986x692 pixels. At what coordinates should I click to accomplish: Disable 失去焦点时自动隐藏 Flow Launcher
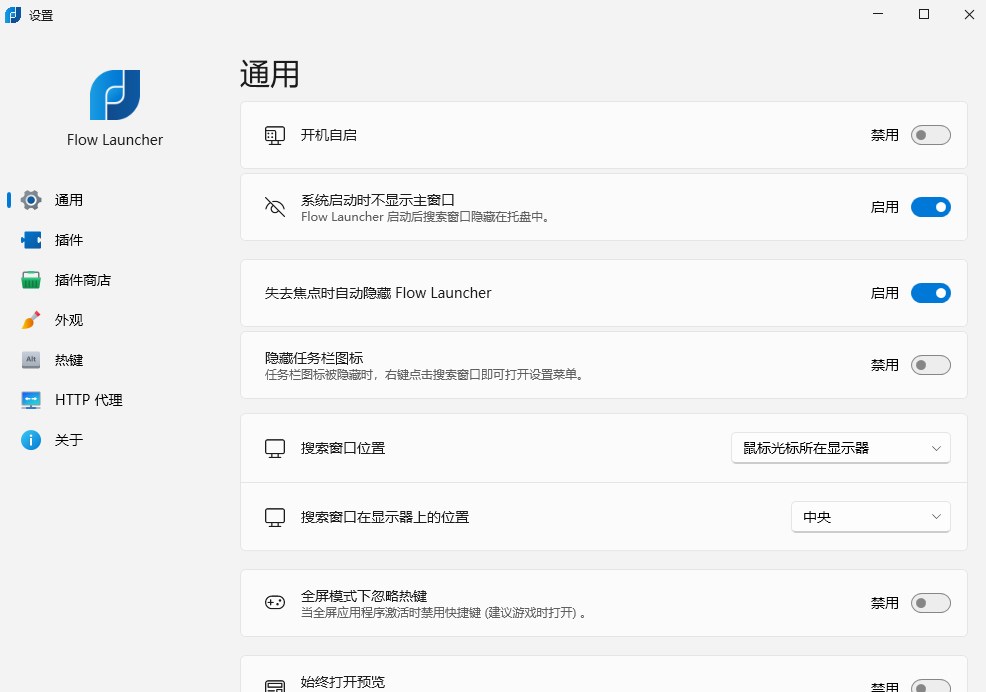click(930, 293)
